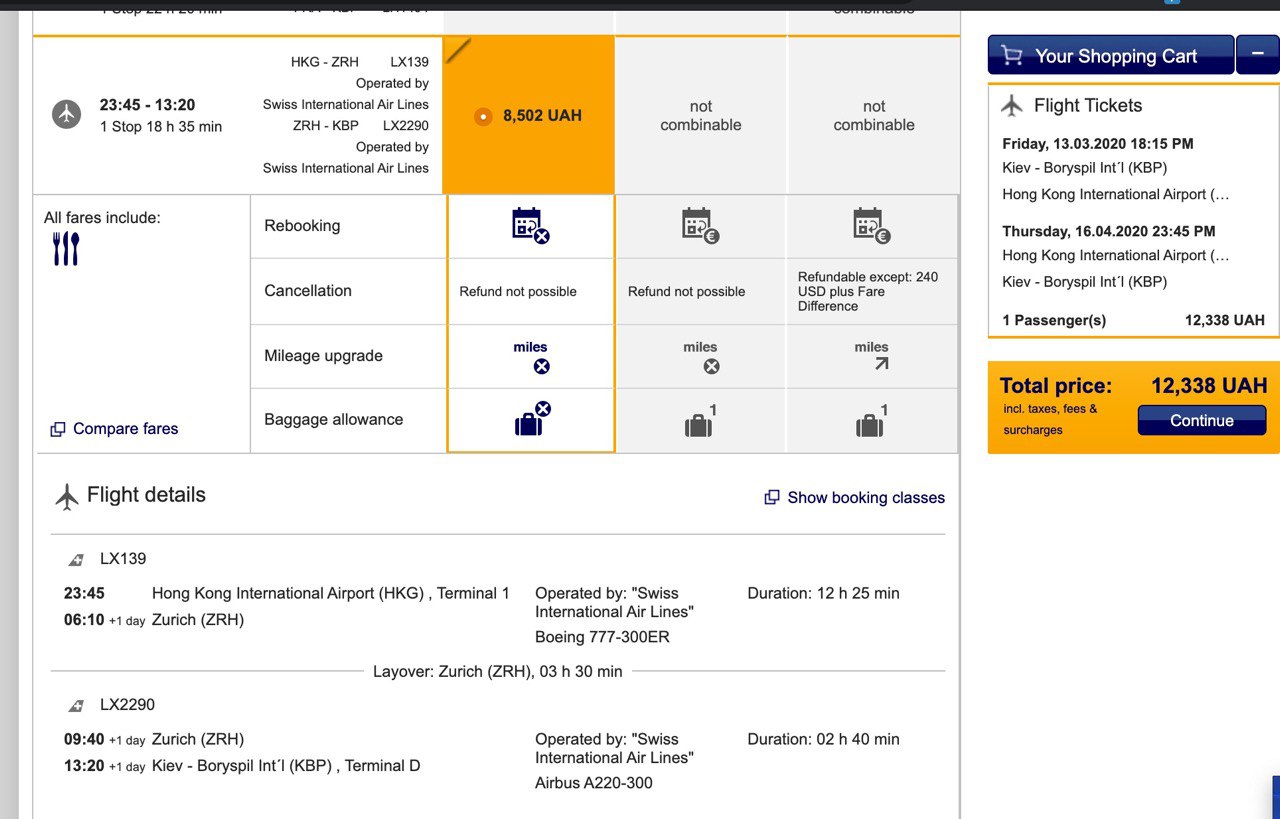Click the airplane icon next to Flight details
1280x819 pixels.
click(x=67, y=496)
